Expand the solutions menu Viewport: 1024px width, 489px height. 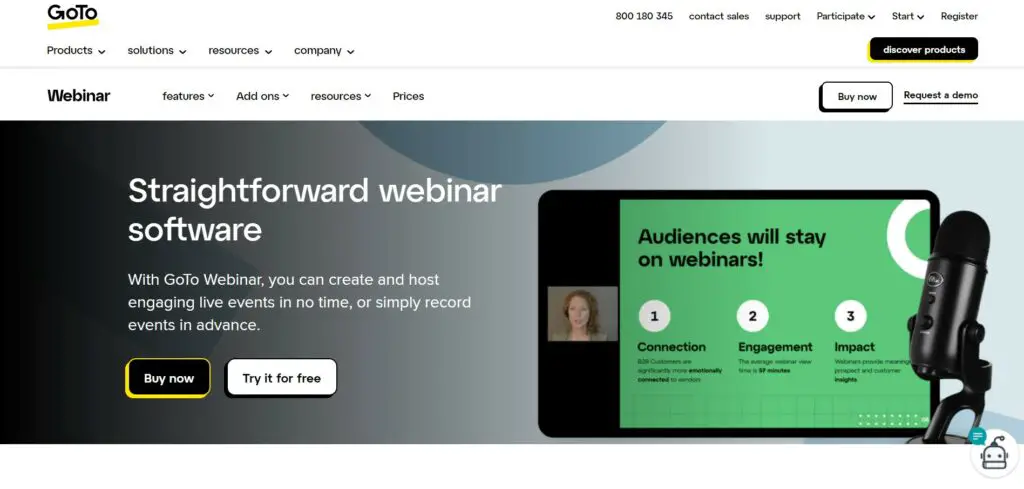point(157,50)
